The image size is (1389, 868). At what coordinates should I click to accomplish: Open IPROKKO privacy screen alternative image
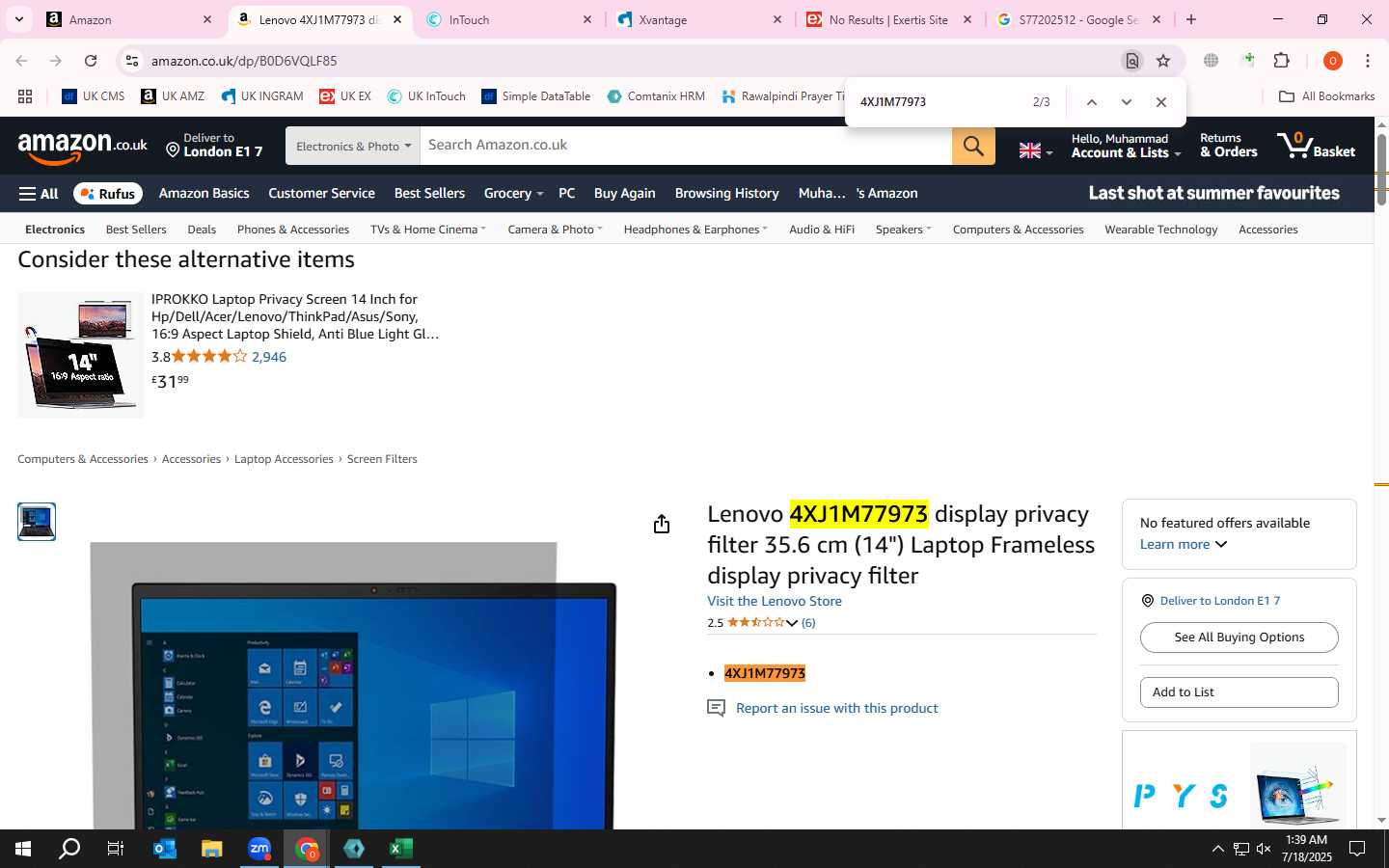[81, 355]
